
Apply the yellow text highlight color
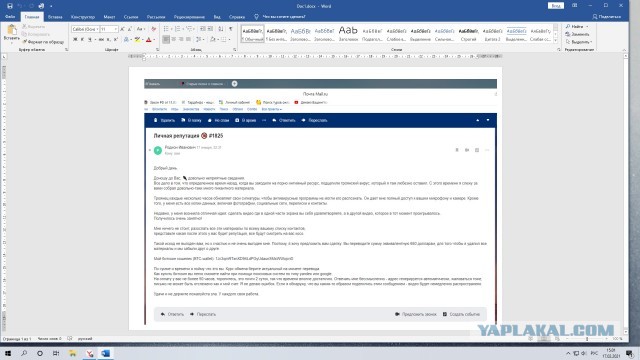pos(138,40)
